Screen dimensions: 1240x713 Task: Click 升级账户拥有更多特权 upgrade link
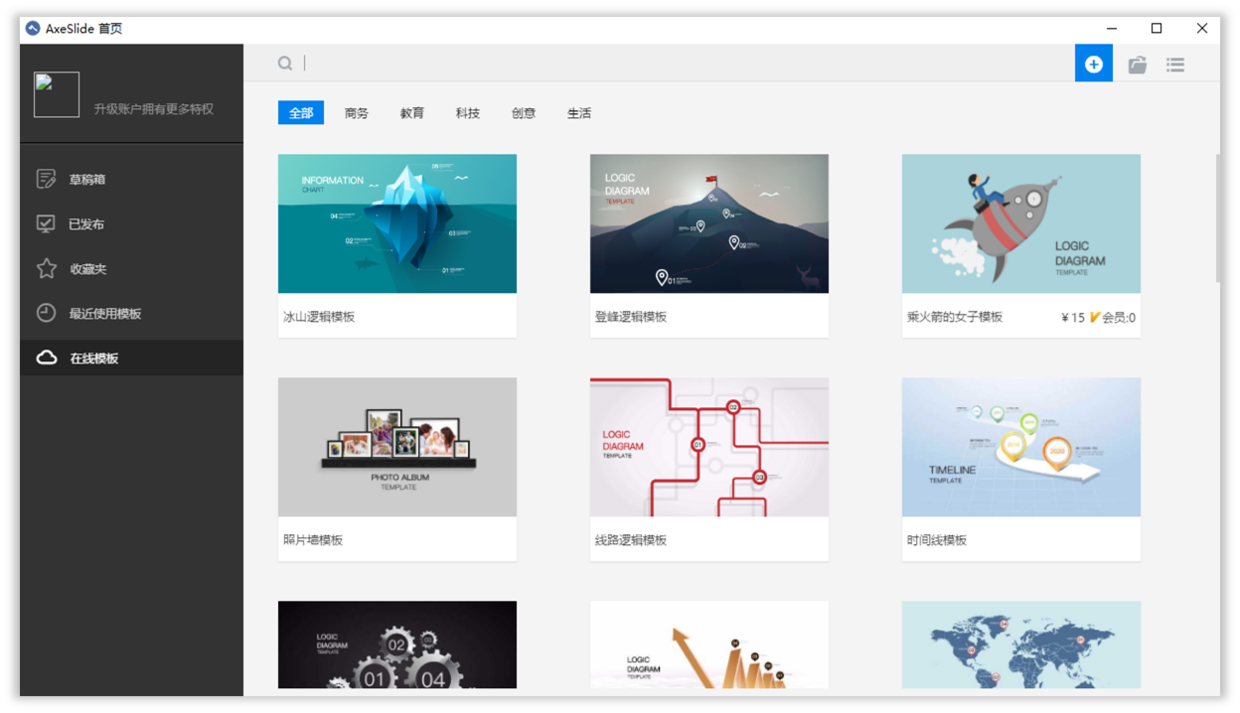pos(153,109)
